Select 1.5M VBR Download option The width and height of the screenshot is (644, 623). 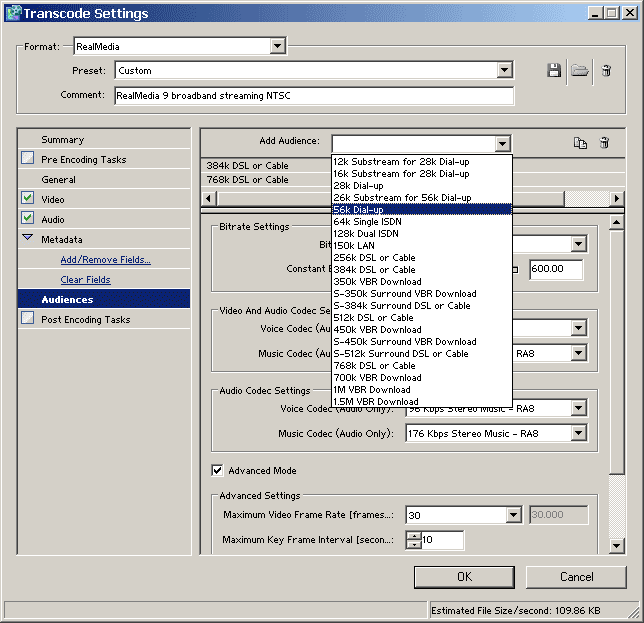[422, 401]
